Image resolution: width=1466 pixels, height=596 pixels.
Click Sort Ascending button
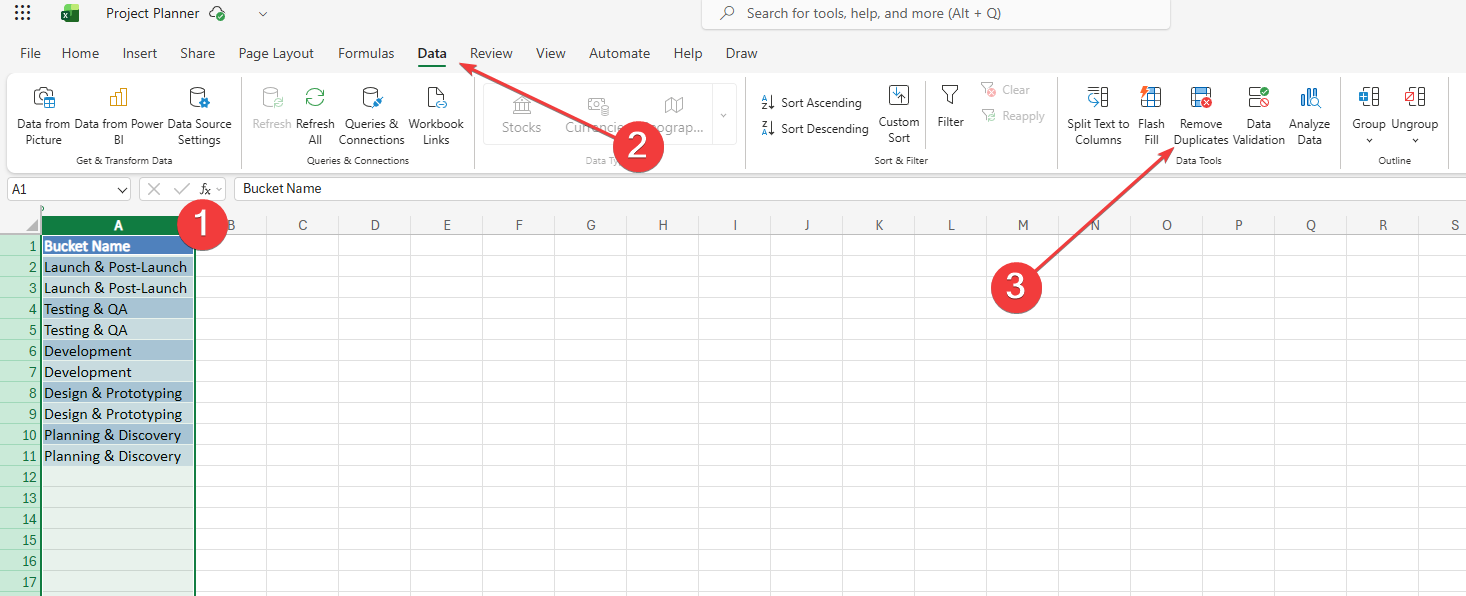click(x=811, y=103)
